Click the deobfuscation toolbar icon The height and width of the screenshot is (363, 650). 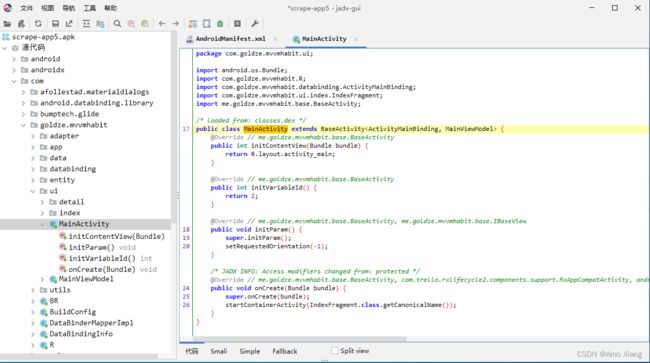click(193, 24)
